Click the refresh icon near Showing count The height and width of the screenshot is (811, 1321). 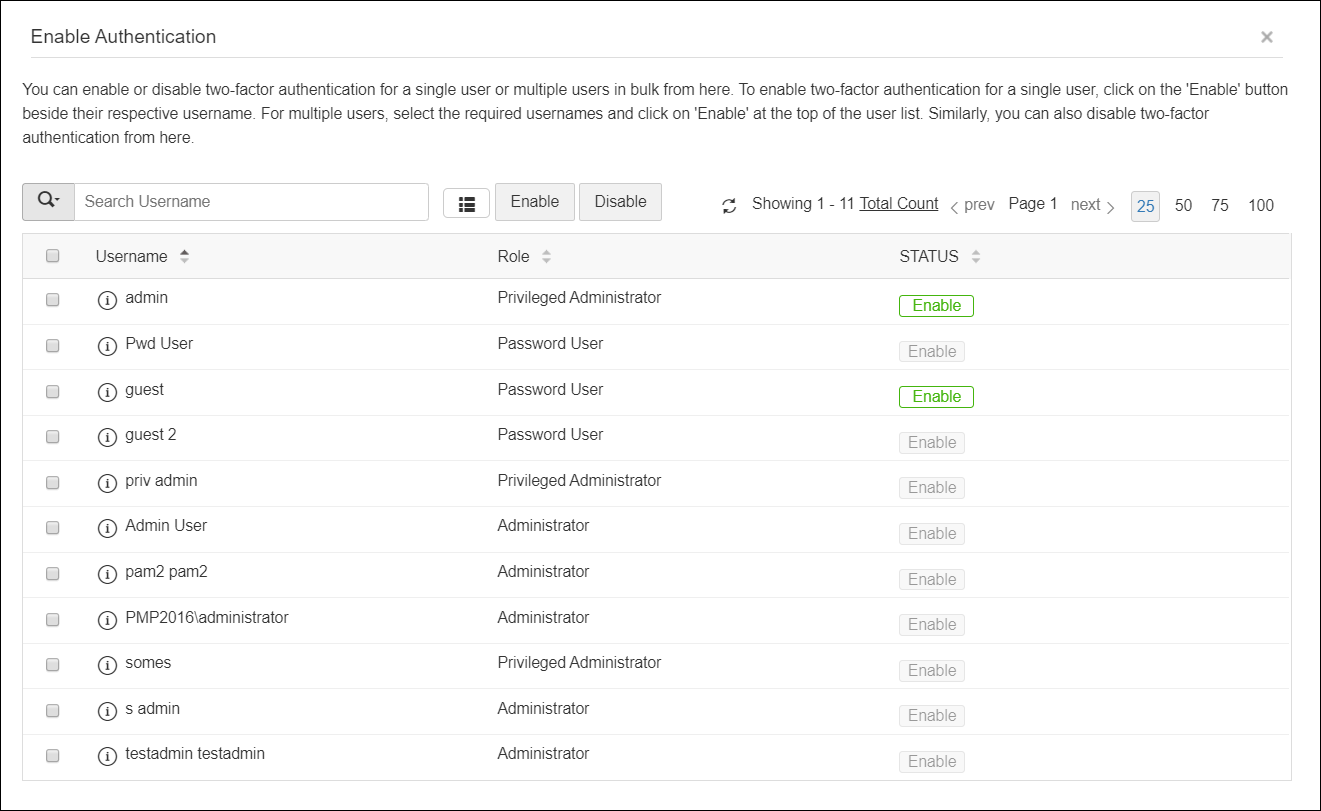click(x=729, y=205)
